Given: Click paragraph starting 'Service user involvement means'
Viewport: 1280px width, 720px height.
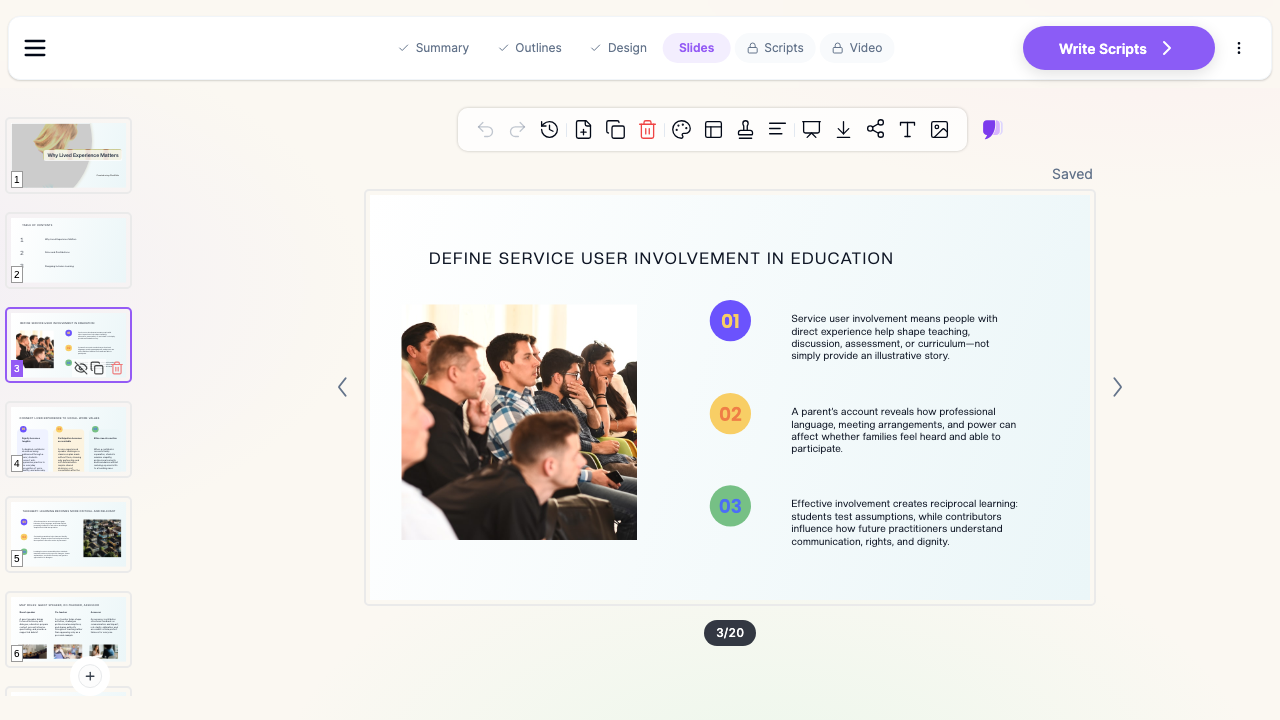Looking at the screenshot, I should [895, 337].
